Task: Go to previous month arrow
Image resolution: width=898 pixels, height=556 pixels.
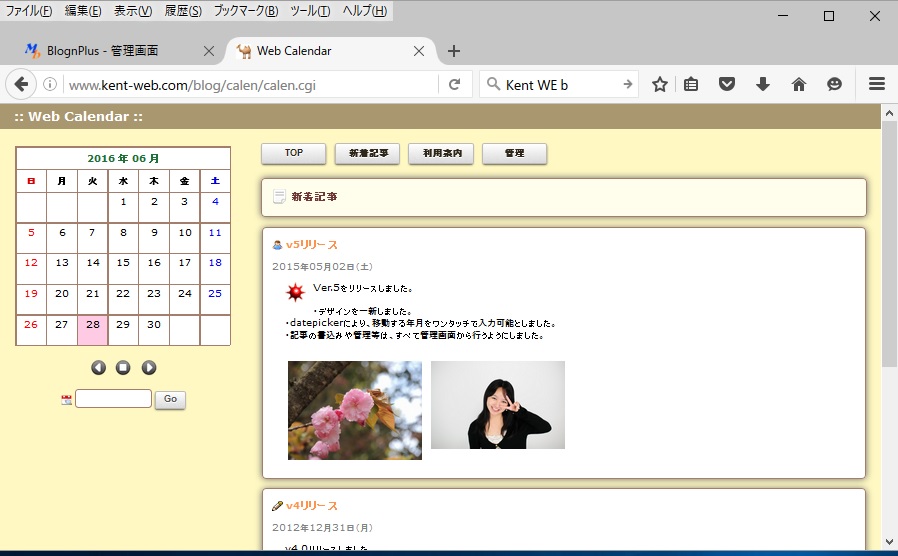Action: (x=99, y=368)
